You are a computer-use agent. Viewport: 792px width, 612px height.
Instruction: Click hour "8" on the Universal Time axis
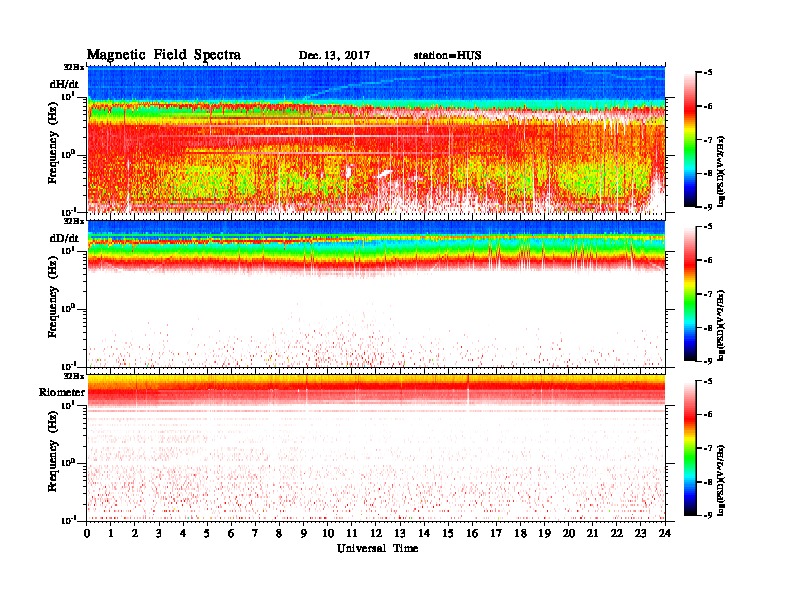(279, 533)
